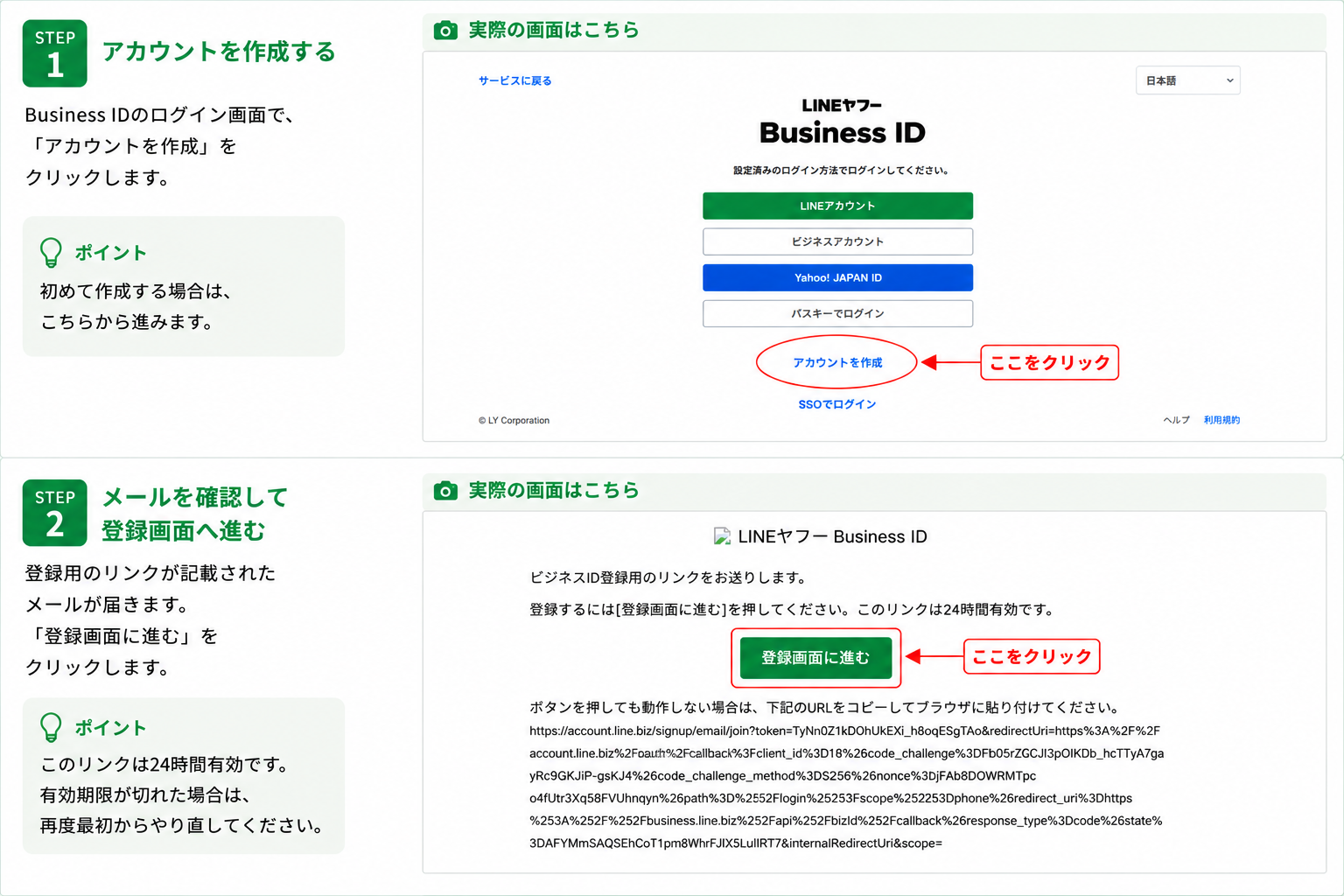Click the ビジネスID登録用のリンクをお送りします。 line

coord(668,577)
